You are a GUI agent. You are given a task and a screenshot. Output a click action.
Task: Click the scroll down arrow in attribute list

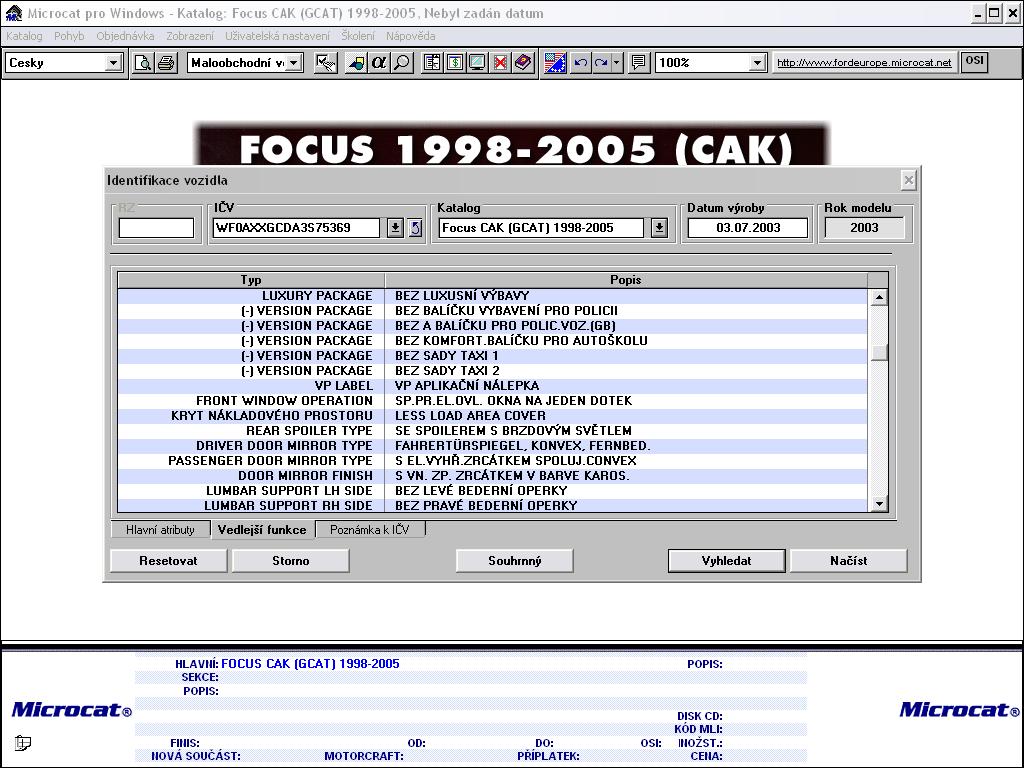pyautogui.click(x=879, y=505)
